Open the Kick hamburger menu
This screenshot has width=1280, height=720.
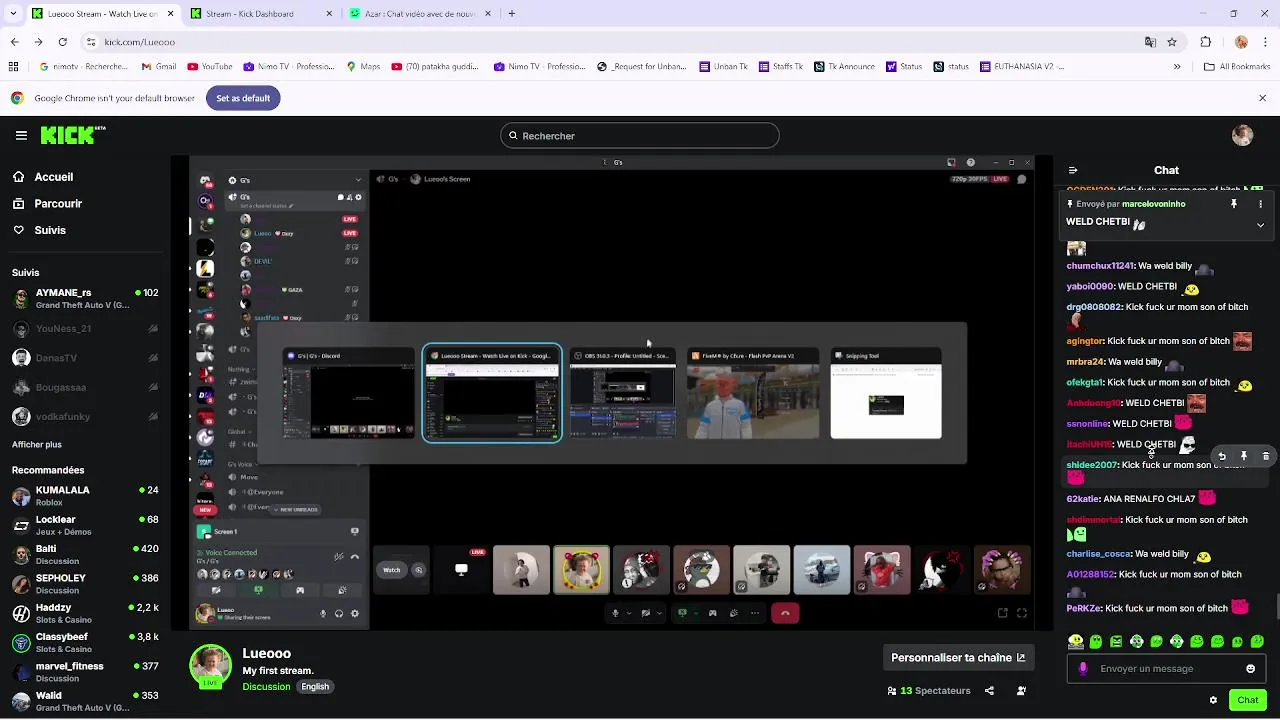[21, 135]
